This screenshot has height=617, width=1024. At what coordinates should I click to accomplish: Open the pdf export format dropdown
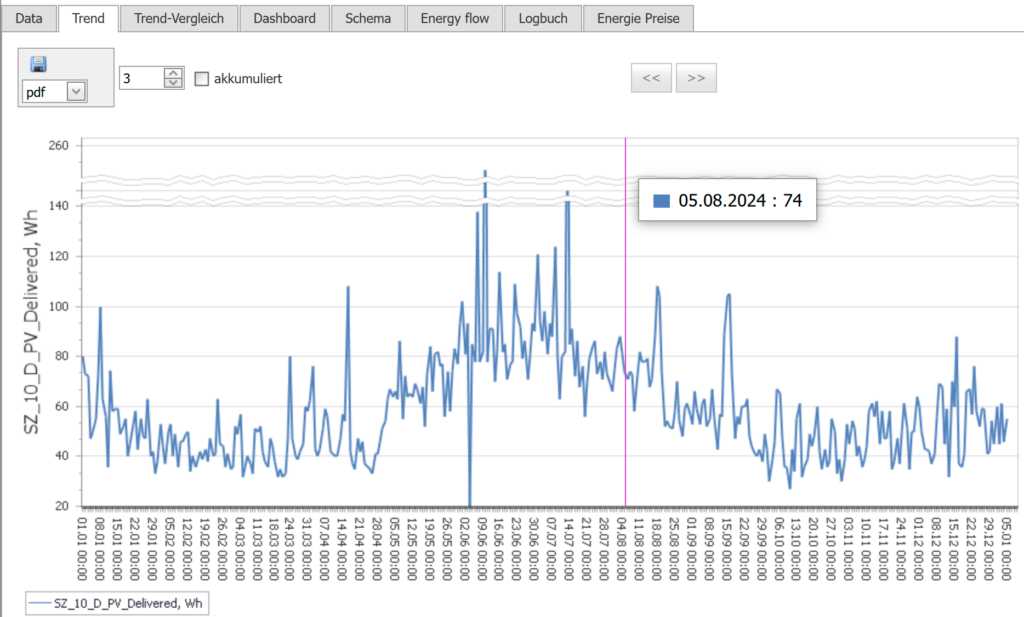[76, 92]
